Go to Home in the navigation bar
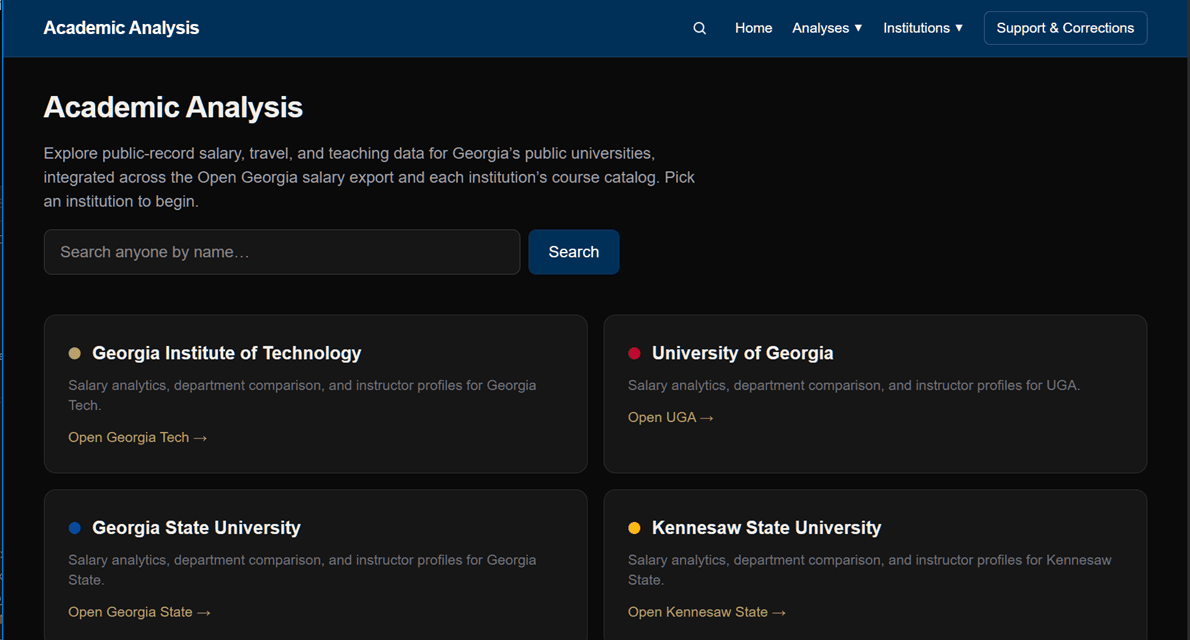 click(x=754, y=28)
